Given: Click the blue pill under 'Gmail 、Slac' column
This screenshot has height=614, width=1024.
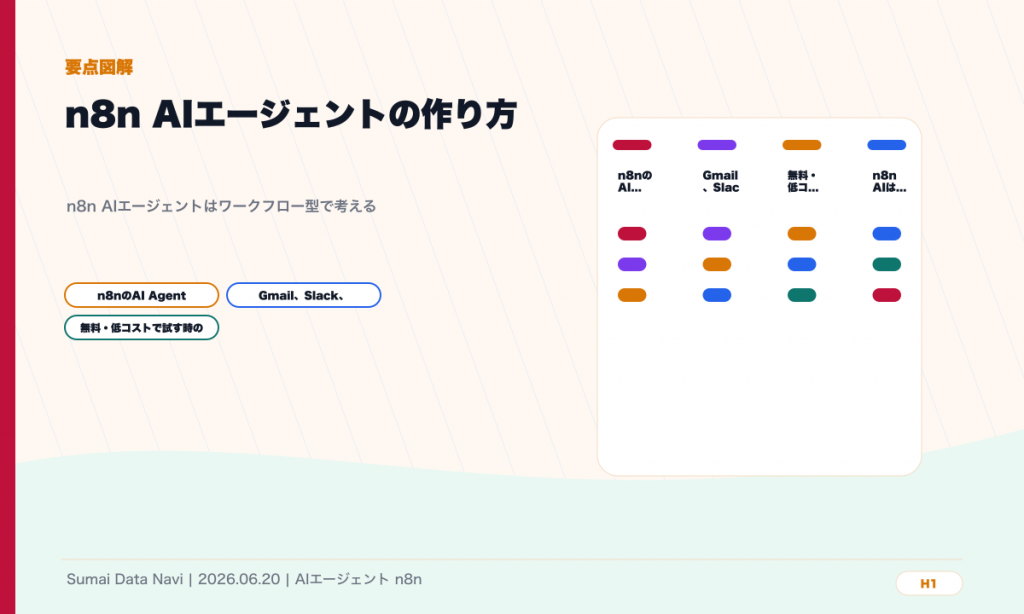Looking at the screenshot, I should click(x=717, y=295).
